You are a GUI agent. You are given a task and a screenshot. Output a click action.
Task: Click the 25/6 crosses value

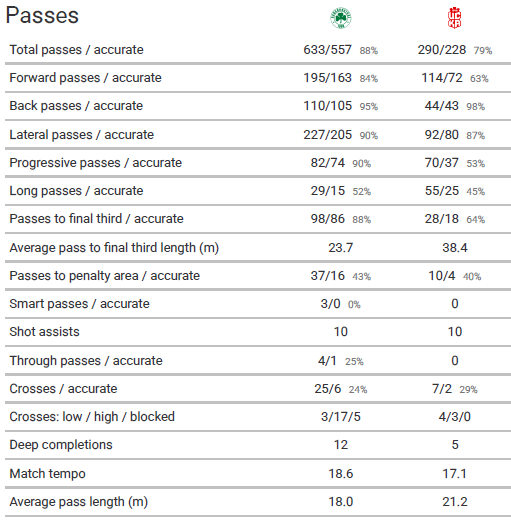coord(328,389)
